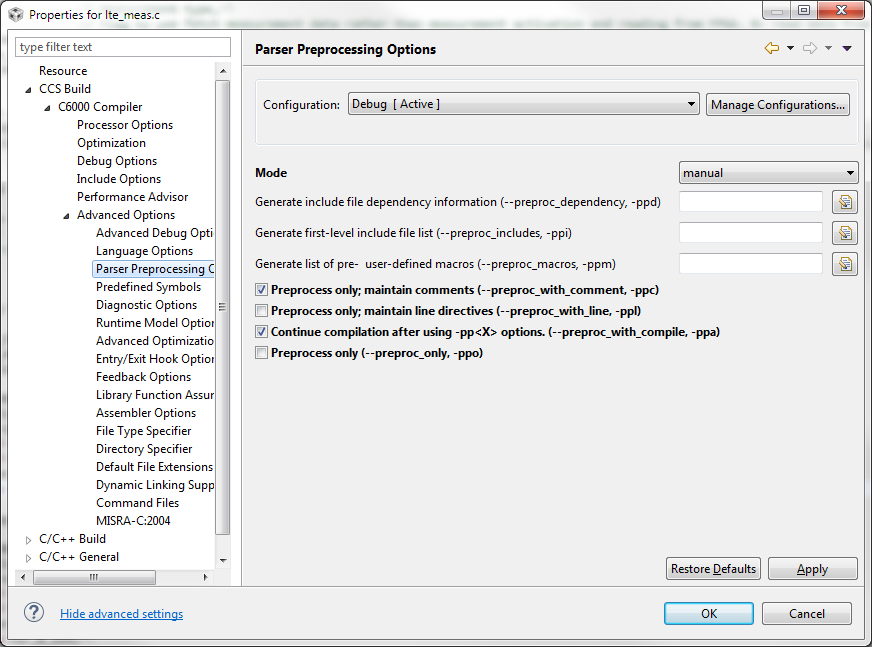872x647 pixels.
Task: Click browse icon for preproc_dependency field
Action: tap(845, 203)
